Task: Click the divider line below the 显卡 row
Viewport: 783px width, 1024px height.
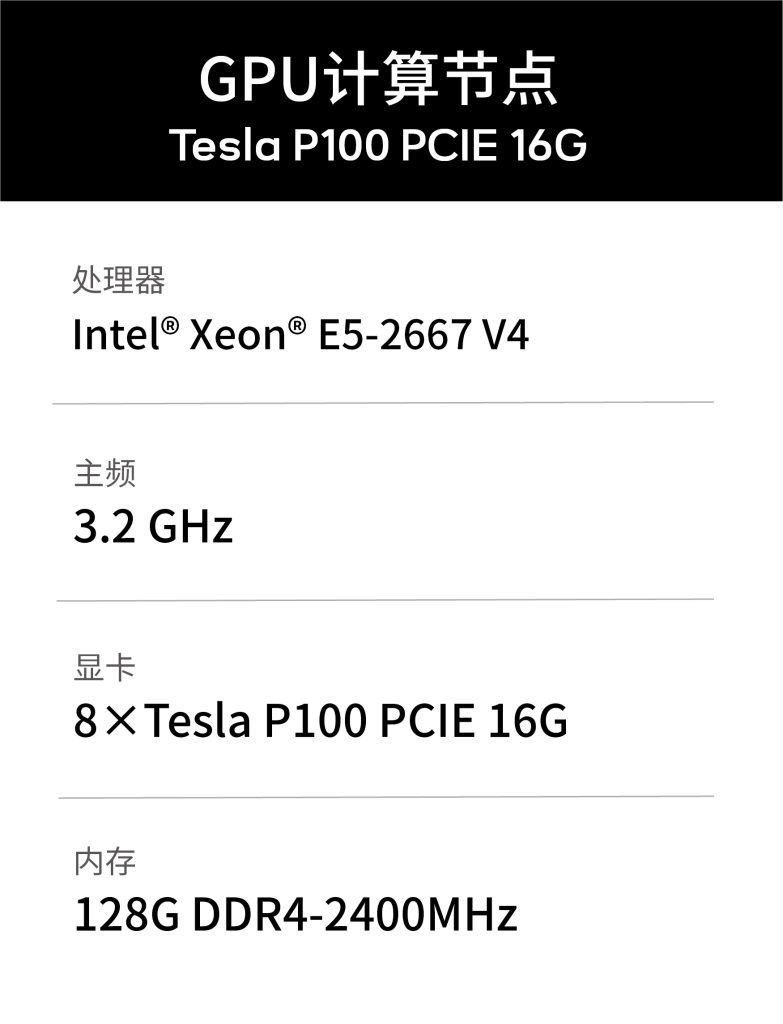Action: click(x=384, y=797)
